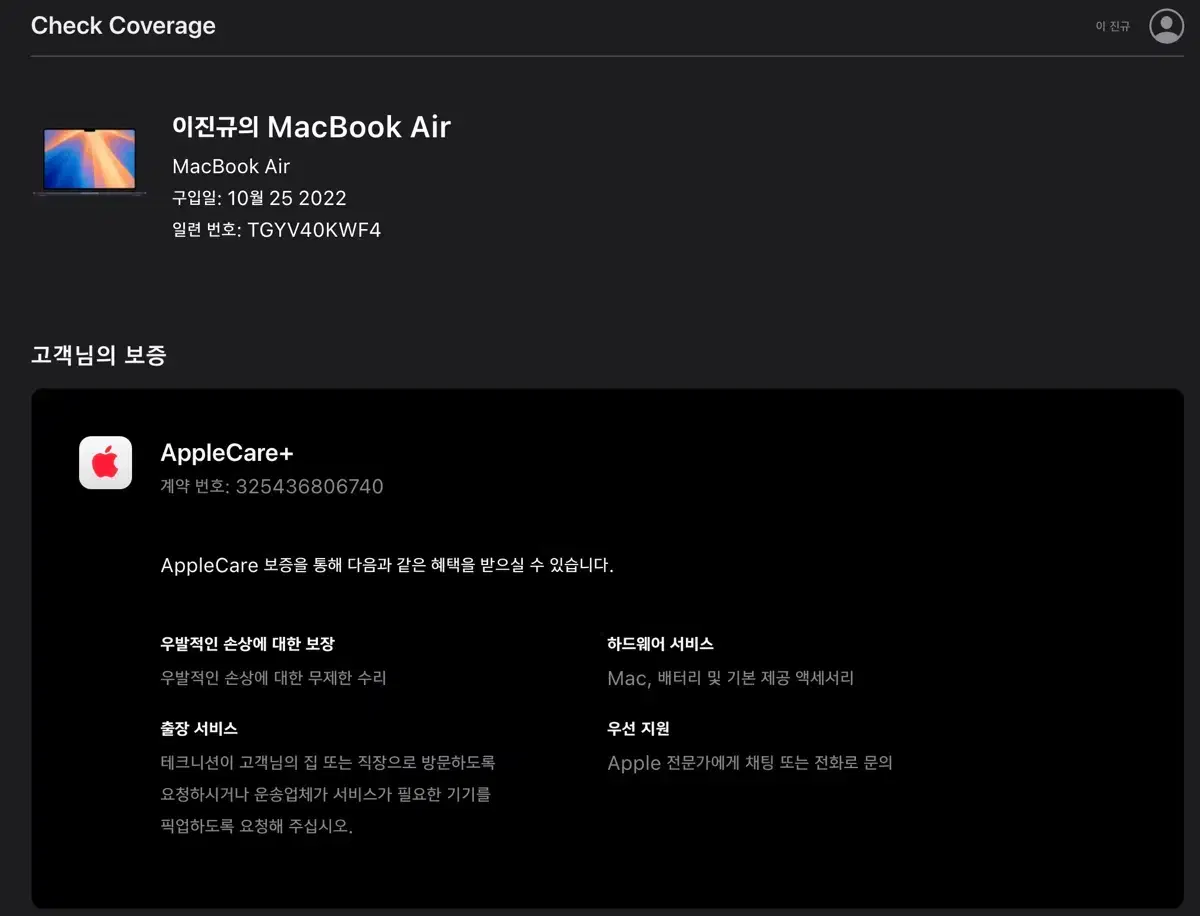Click the text Mac, 배터리 및 기본 제공 액세서리
Screen dimensions: 1200x916
pos(731,678)
